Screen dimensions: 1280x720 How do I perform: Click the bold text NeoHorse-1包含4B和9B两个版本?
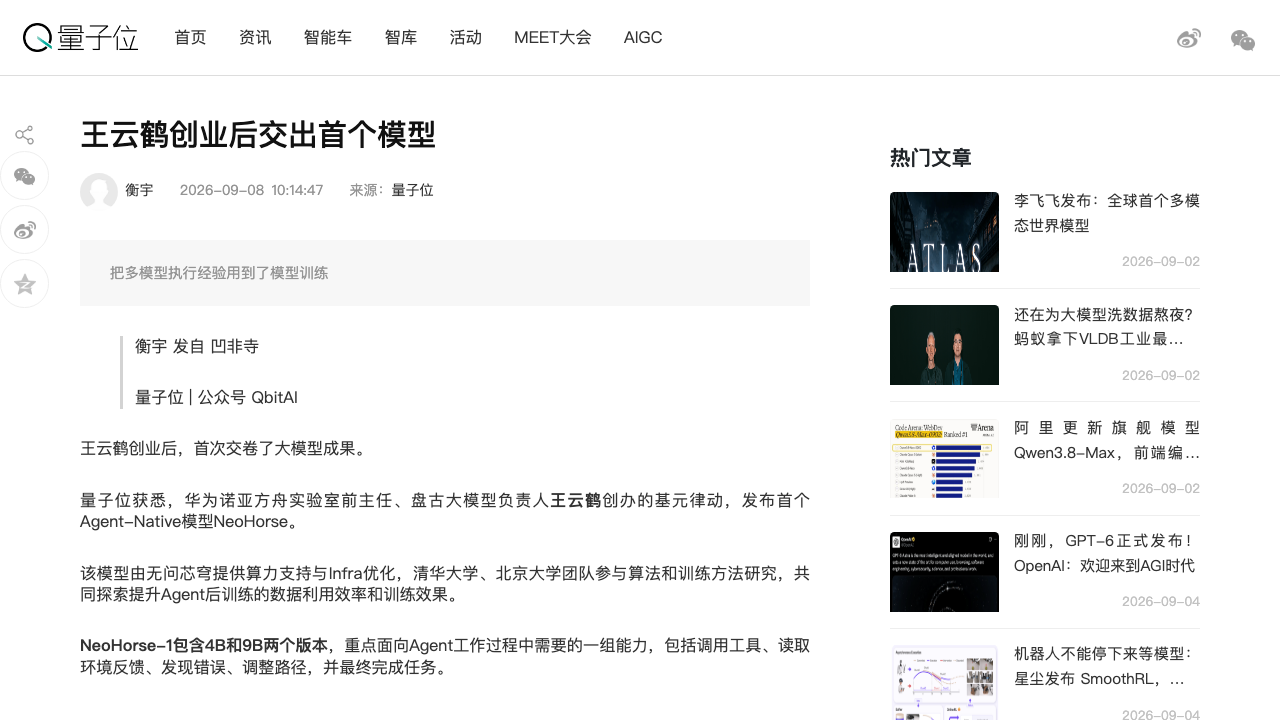[x=204, y=646]
